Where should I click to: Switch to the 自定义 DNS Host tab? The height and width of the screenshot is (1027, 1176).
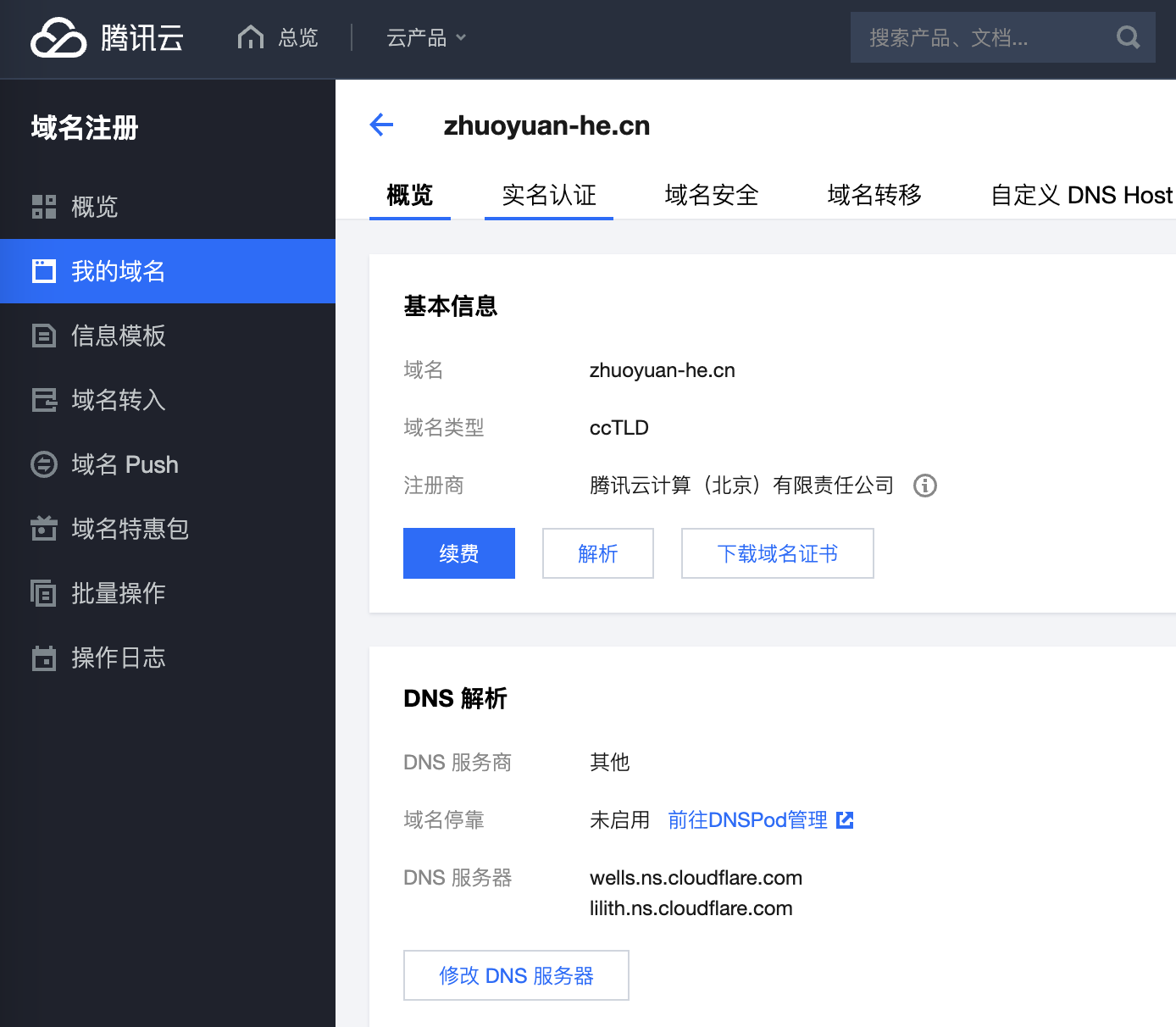tap(1082, 196)
